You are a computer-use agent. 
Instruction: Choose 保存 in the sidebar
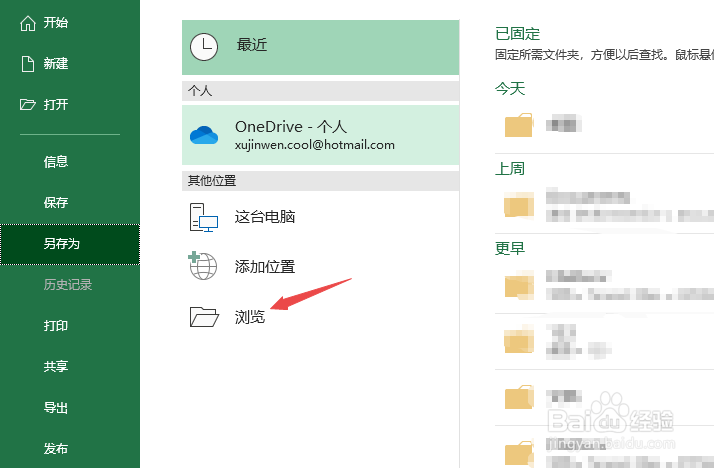point(70,203)
